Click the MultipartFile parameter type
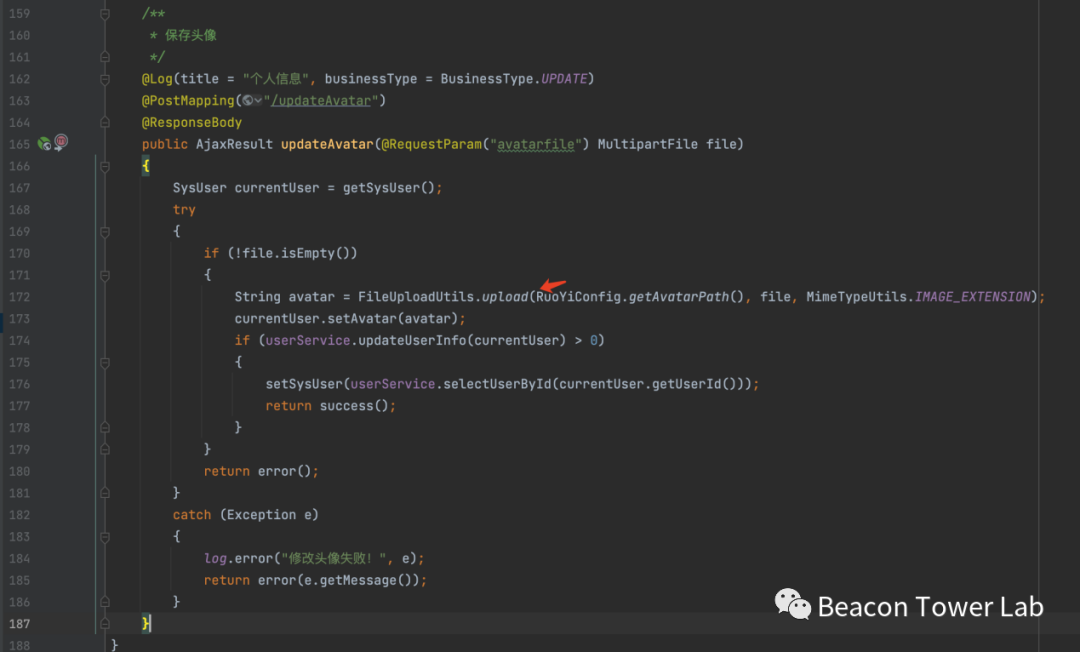The width and height of the screenshot is (1080, 652). pyautogui.click(x=647, y=144)
